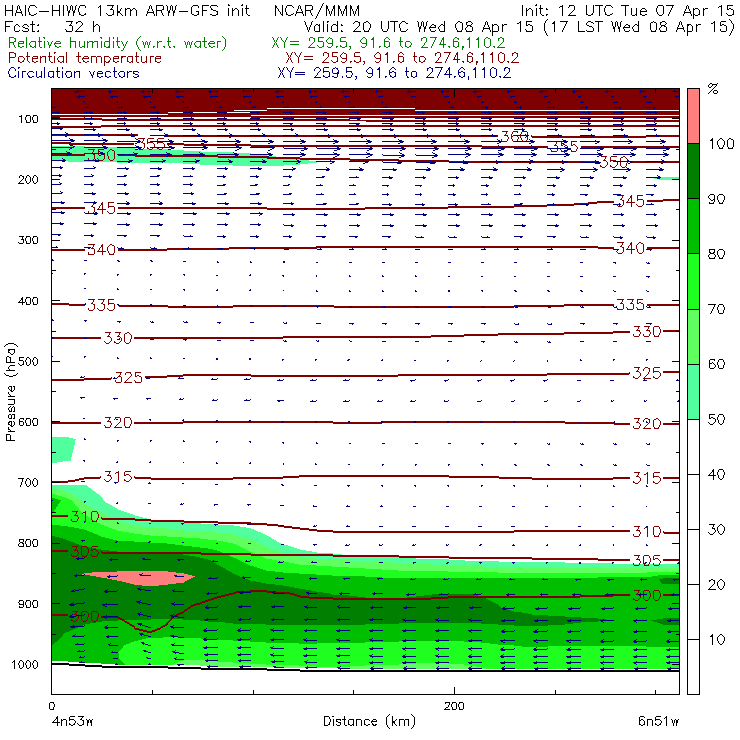The height and width of the screenshot is (740, 740).
Task: Click the '500' pressure axis tick label
Action: [28, 361]
